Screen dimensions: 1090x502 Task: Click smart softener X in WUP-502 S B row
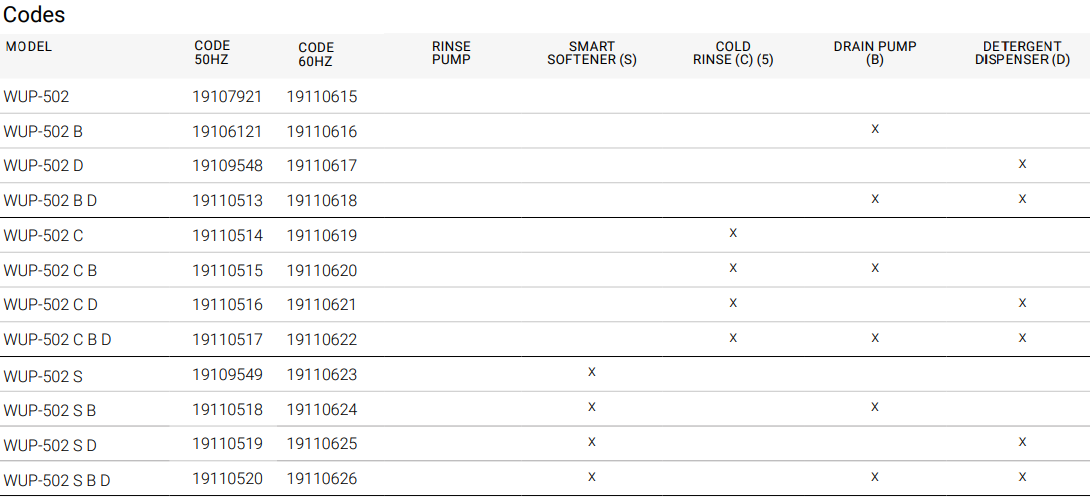(x=592, y=407)
